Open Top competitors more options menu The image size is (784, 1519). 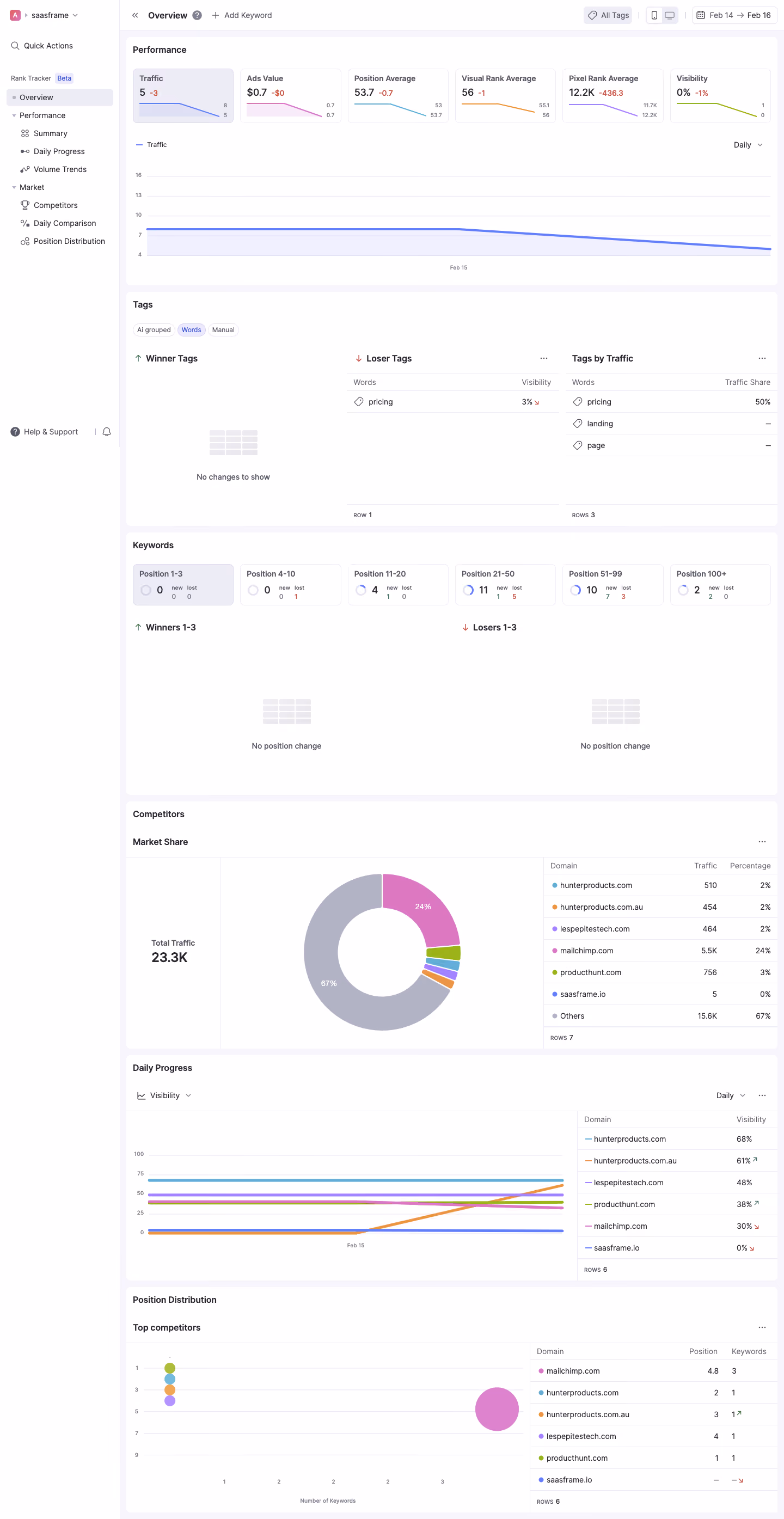762,1327
